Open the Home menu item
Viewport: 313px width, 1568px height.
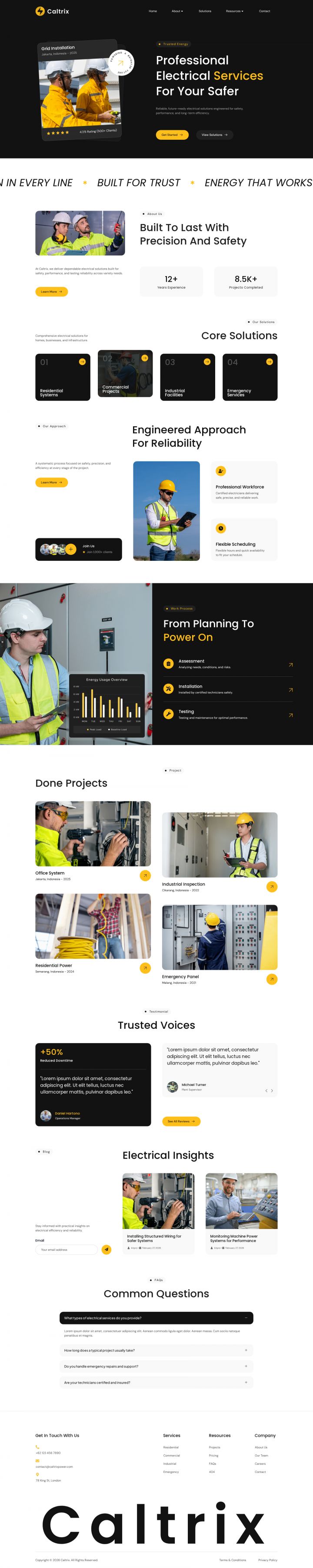pos(153,11)
